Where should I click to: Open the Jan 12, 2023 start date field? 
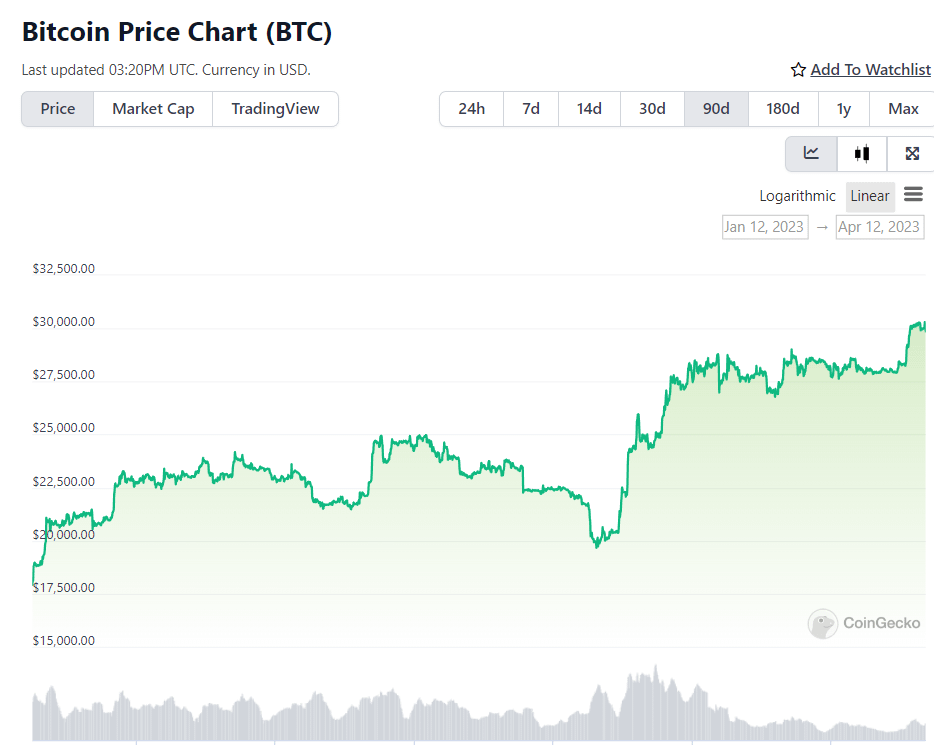click(x=764, y=227)
